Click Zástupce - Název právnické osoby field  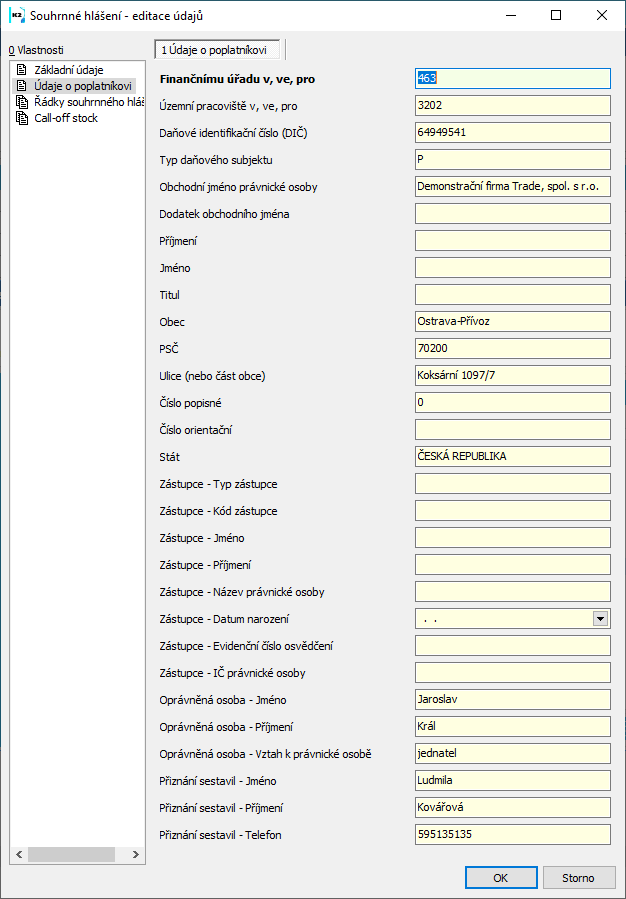coord(512,592)
